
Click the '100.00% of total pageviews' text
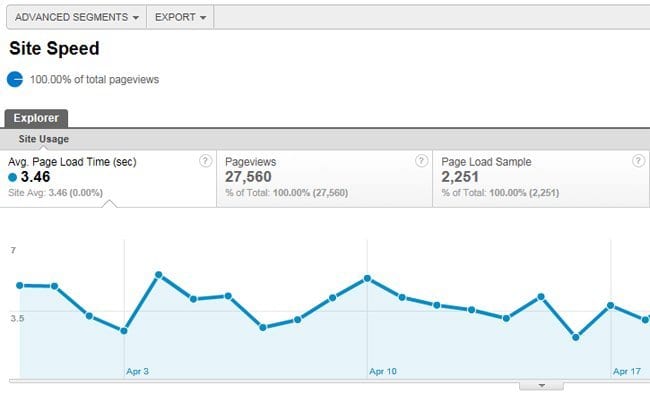[95, 79]
